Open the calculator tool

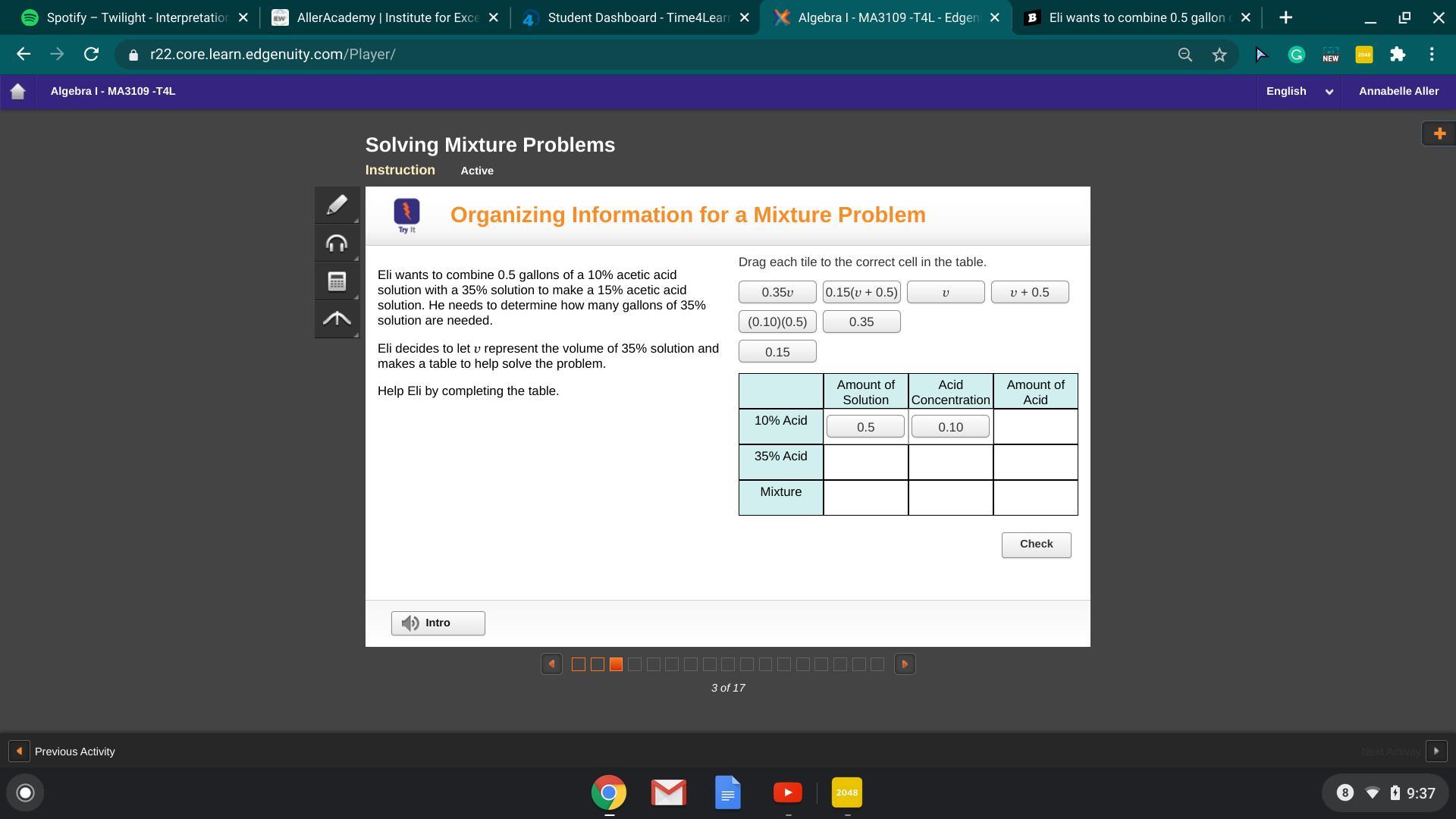337,281
